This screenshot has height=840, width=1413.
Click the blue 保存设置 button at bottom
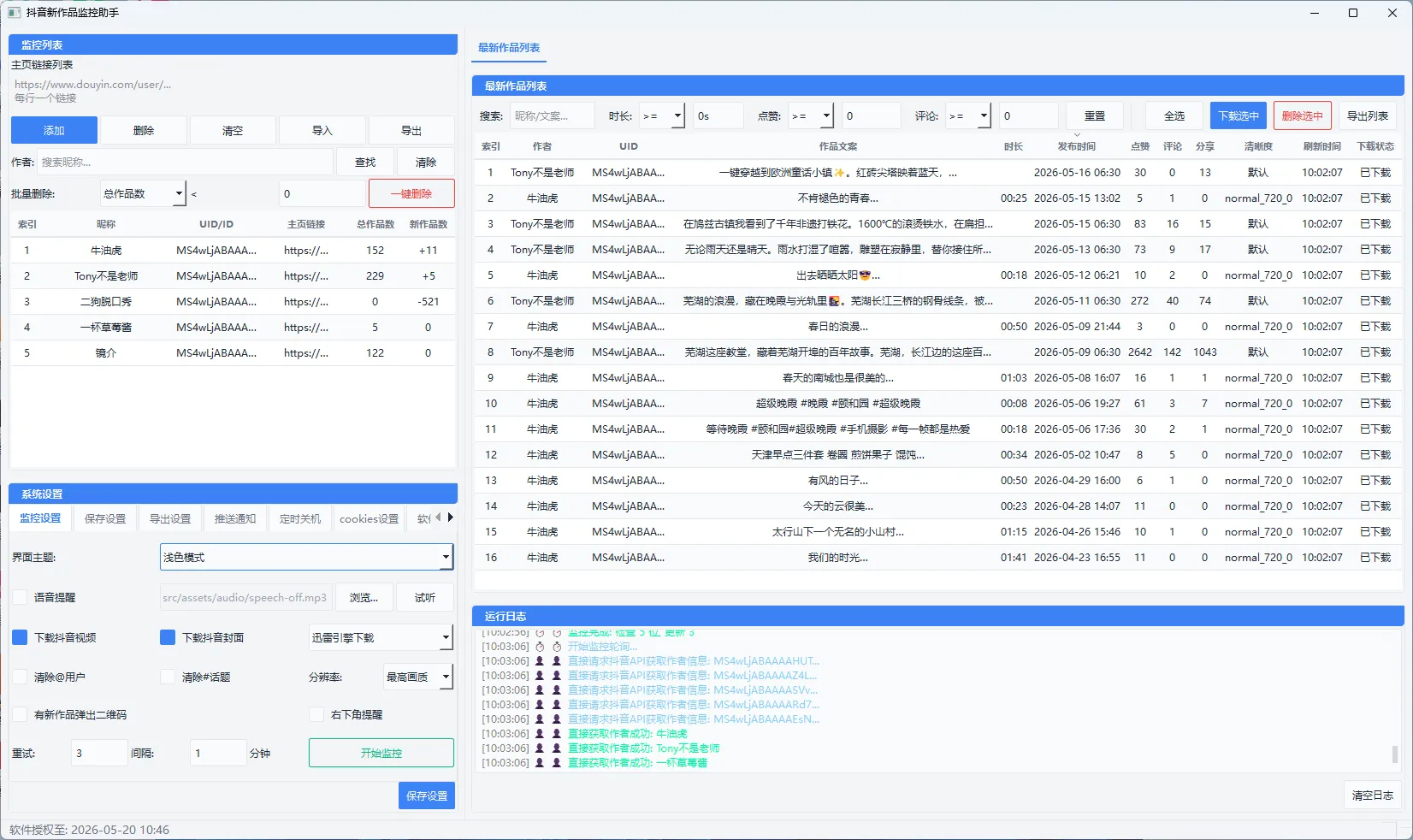point(427,796)
